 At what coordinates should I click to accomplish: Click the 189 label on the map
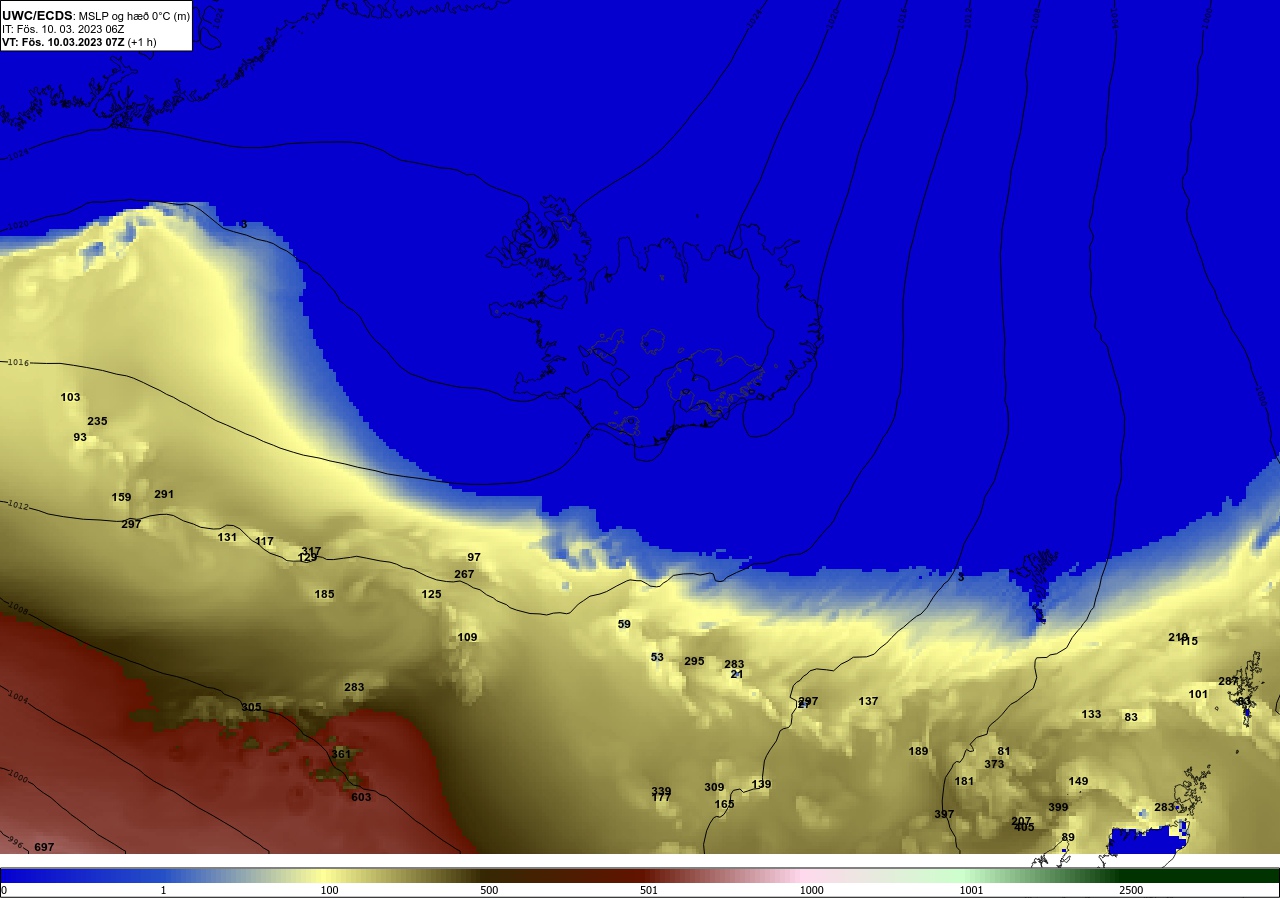(918, 751)
